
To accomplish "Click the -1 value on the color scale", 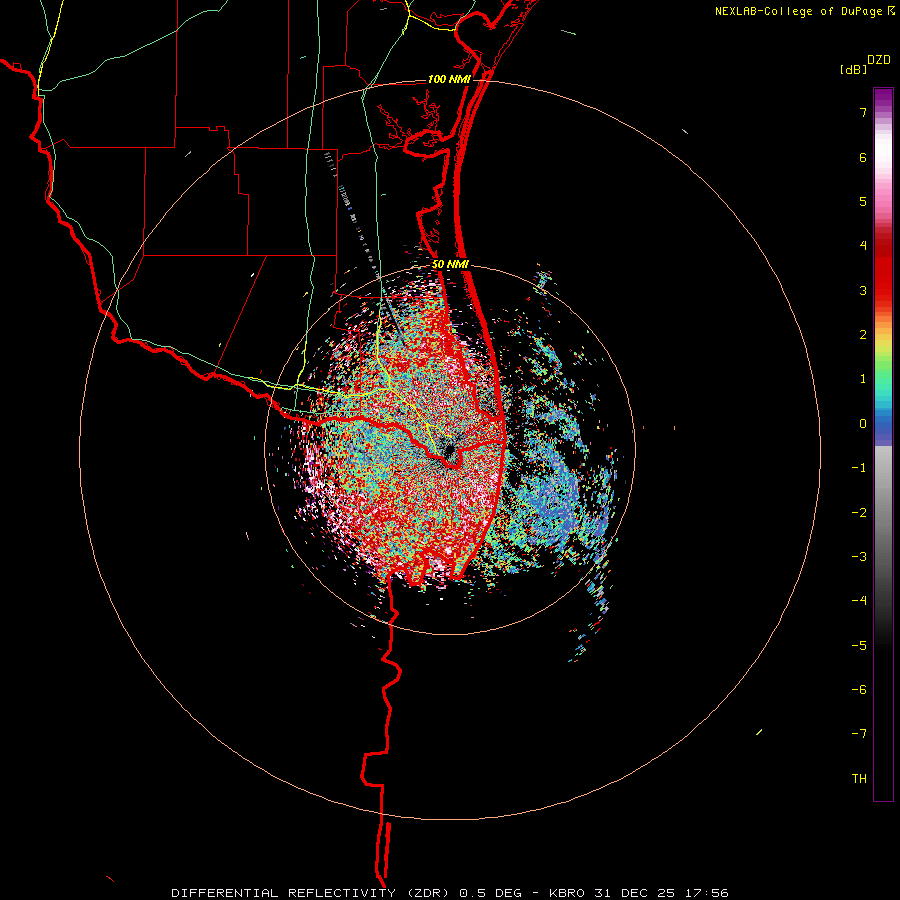I will (x=859, y=468).
